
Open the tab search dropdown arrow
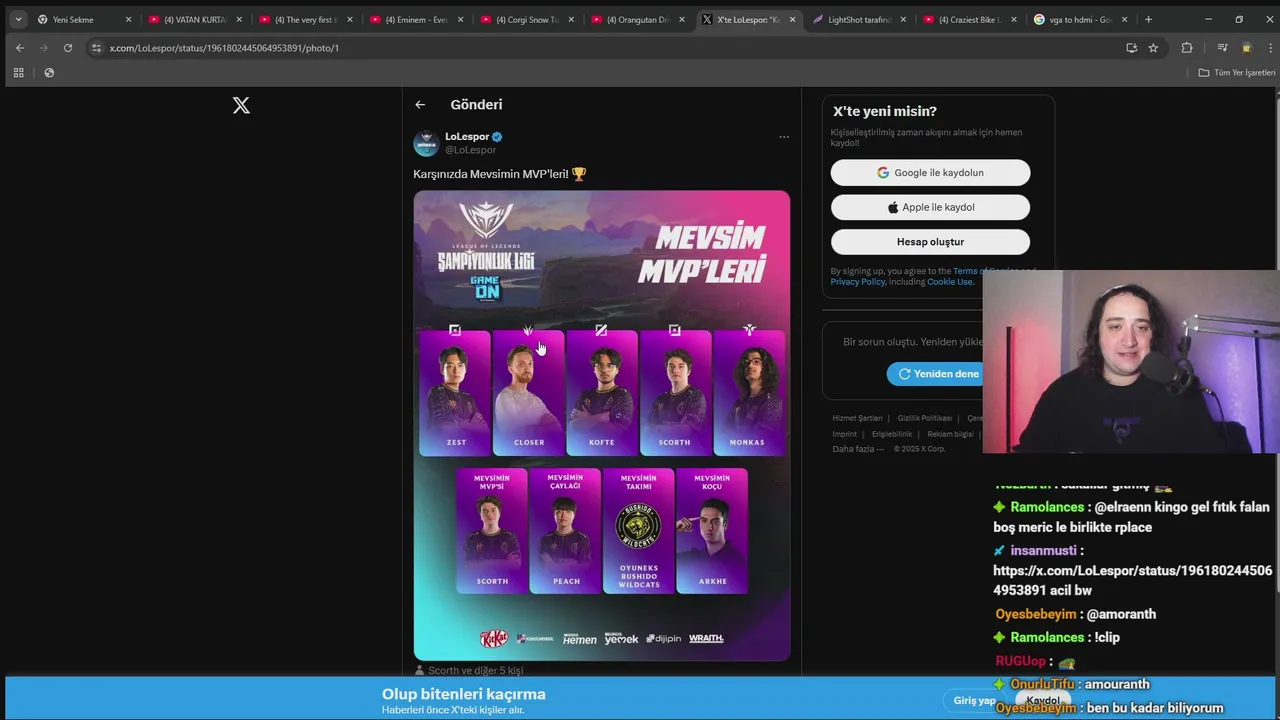[18, 19]
